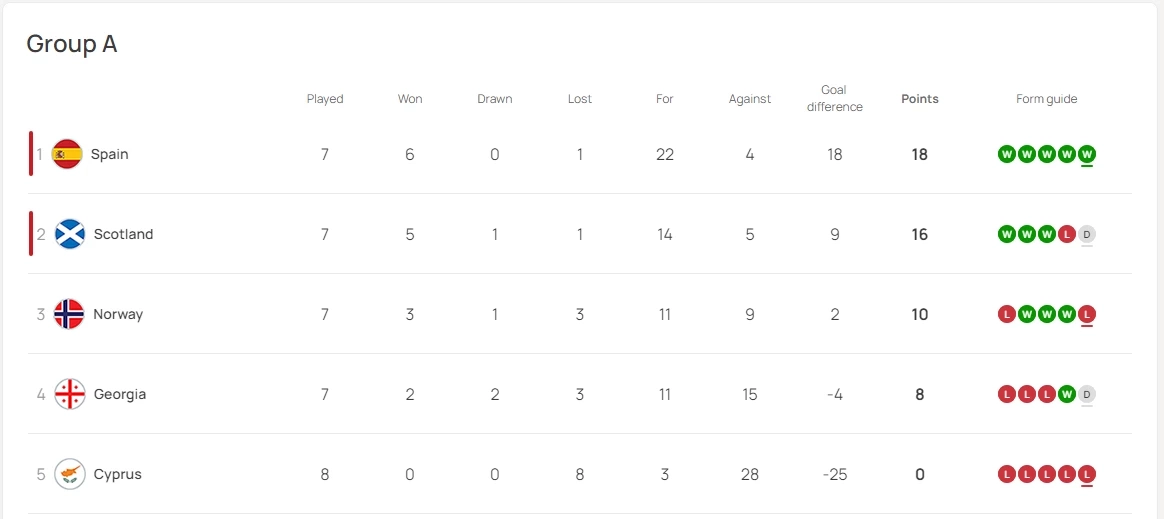Click Georgia's win badge in form guide

[x=1067, y=394]
